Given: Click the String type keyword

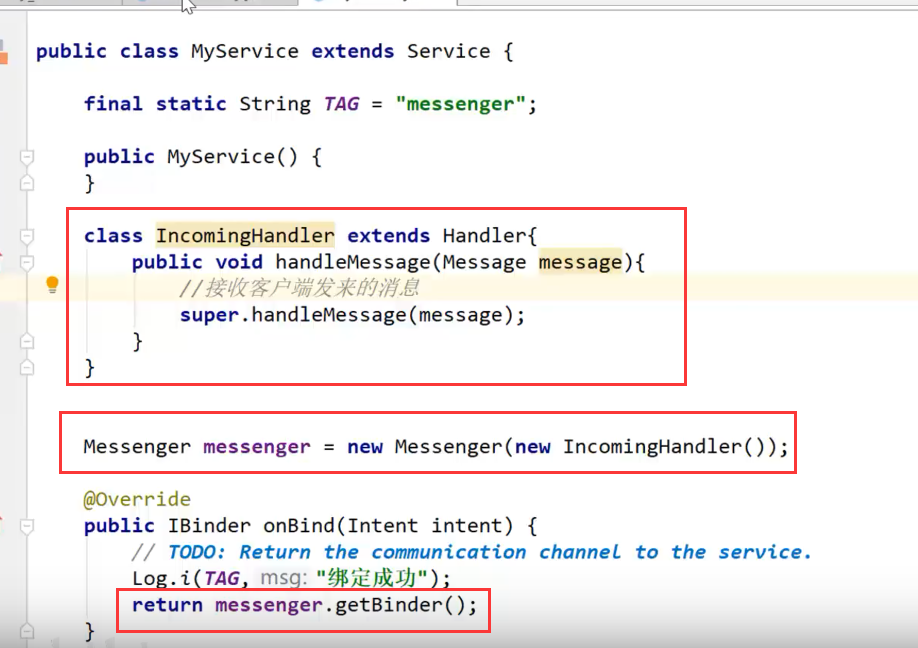Looking at the screenshot, I should point(275,104).
